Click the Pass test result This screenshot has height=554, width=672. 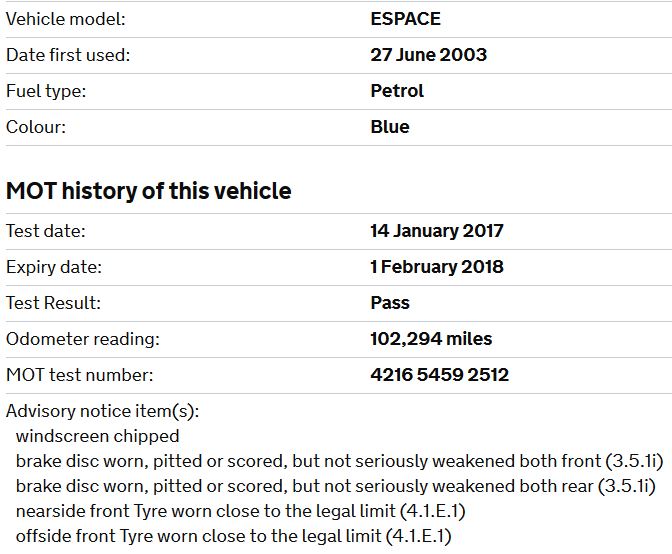[x=390, y=303]
